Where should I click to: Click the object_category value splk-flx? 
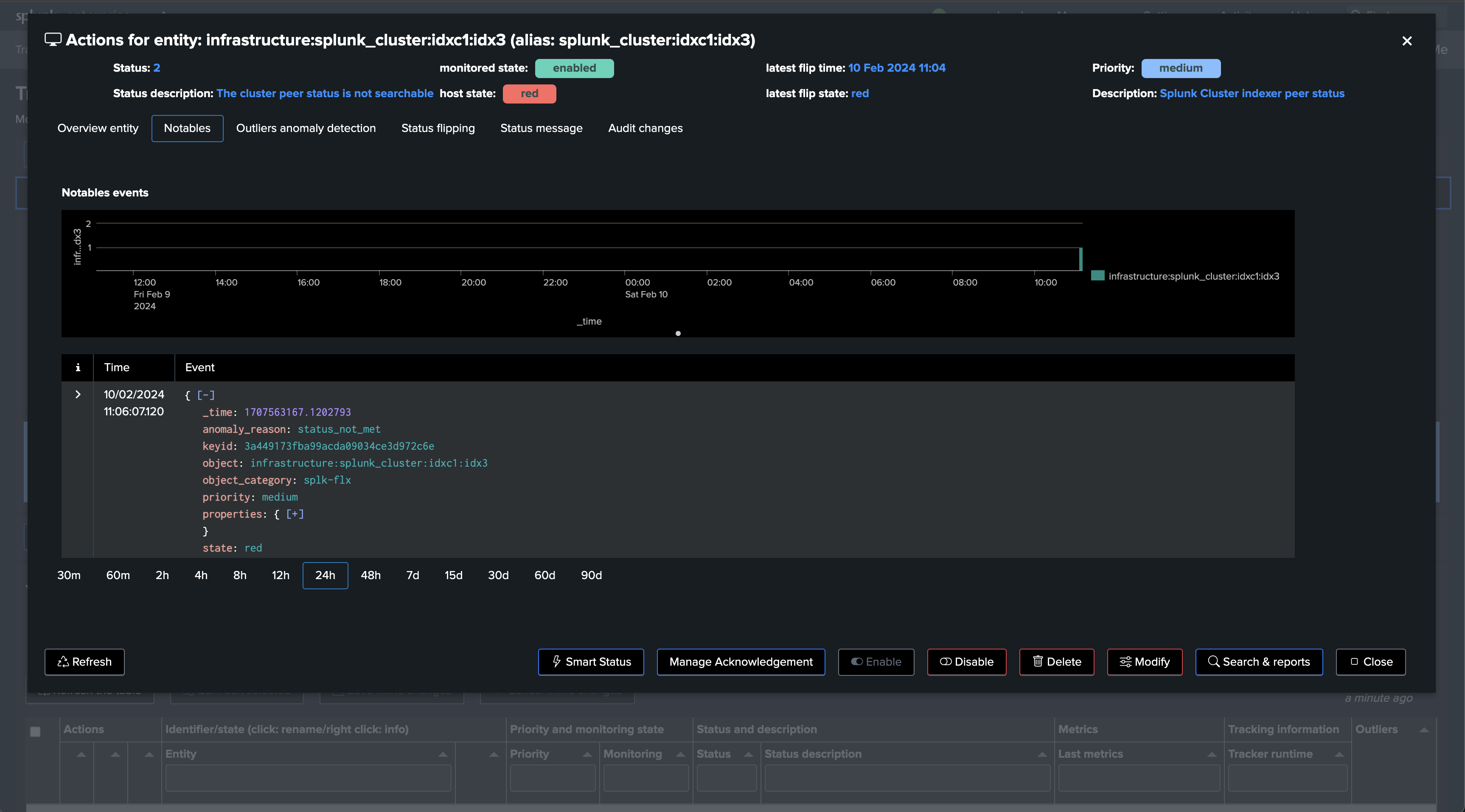(x=327, y=480)
